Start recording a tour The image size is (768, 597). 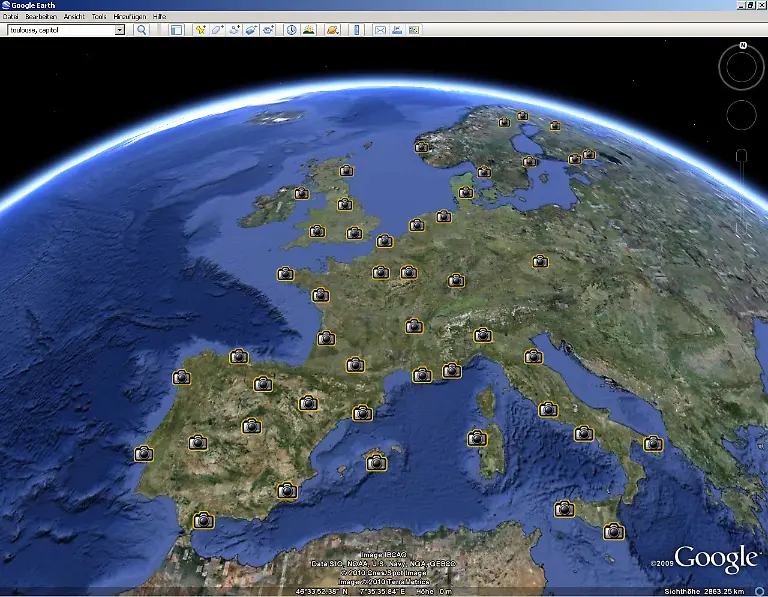coord(268,30)
